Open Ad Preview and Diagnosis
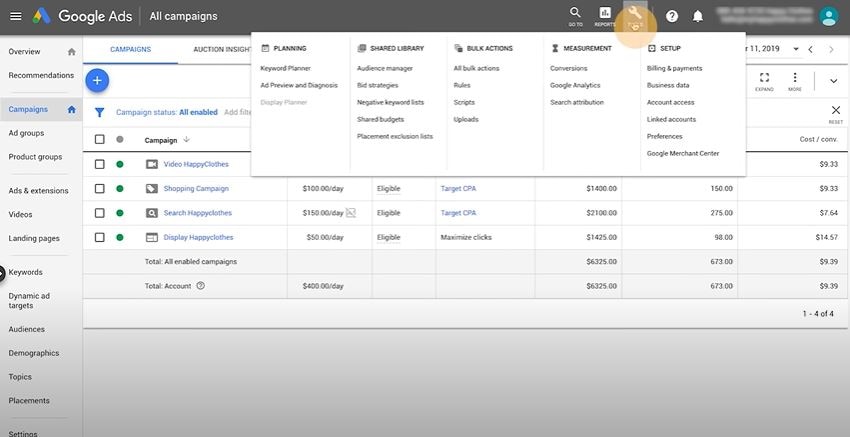Screen dimensions: 850x437 [x=299, y=85]
